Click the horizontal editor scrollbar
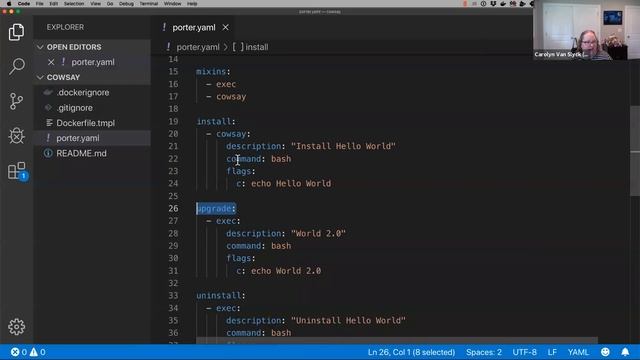The image size is (640, 360). click(397, 340)
